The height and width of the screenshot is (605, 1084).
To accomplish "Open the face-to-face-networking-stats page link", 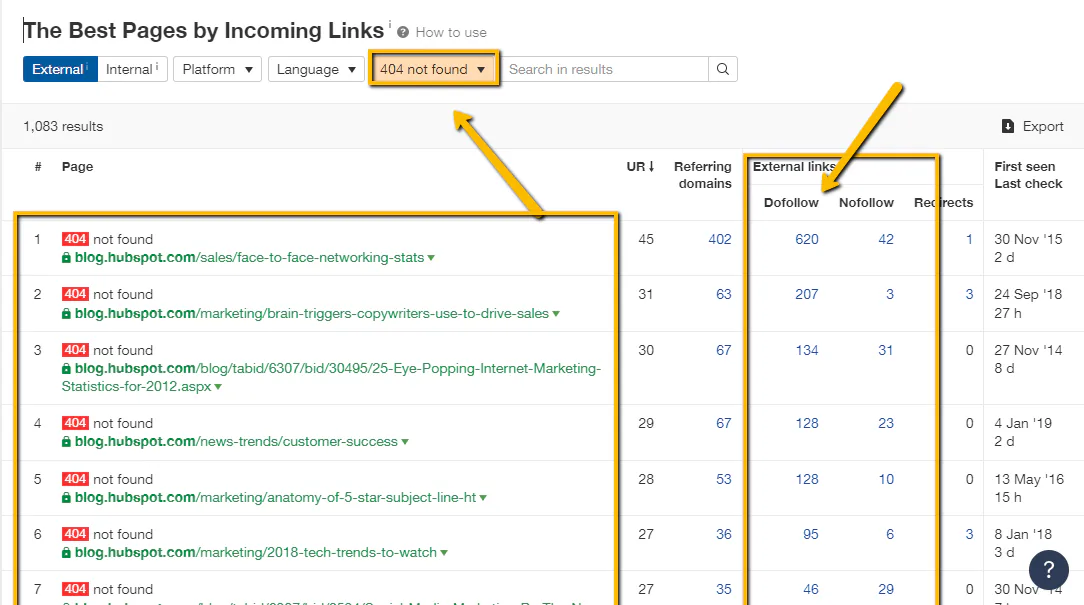I will click(x=249, y=258).
